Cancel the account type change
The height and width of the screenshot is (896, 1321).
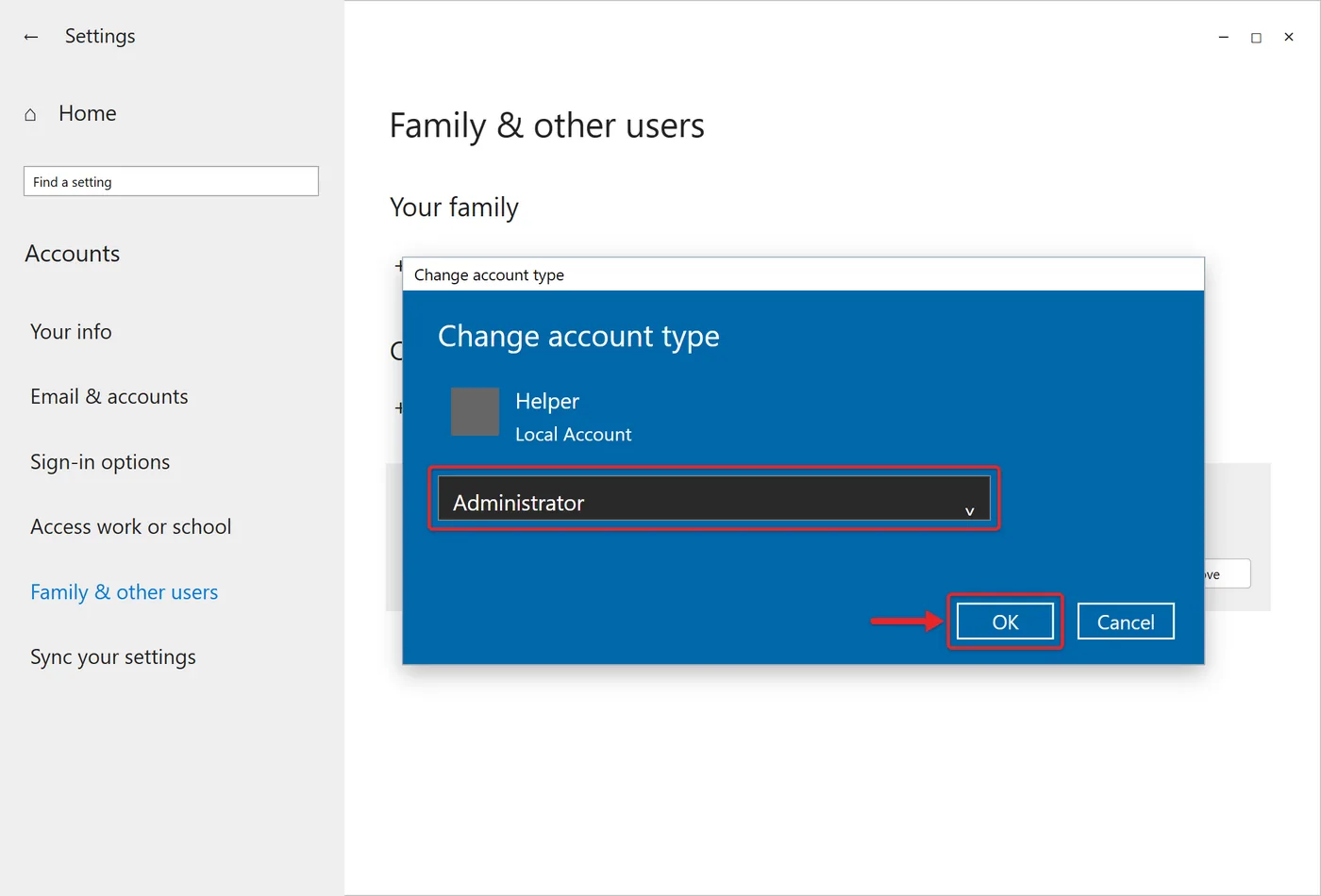(1126, 622)
